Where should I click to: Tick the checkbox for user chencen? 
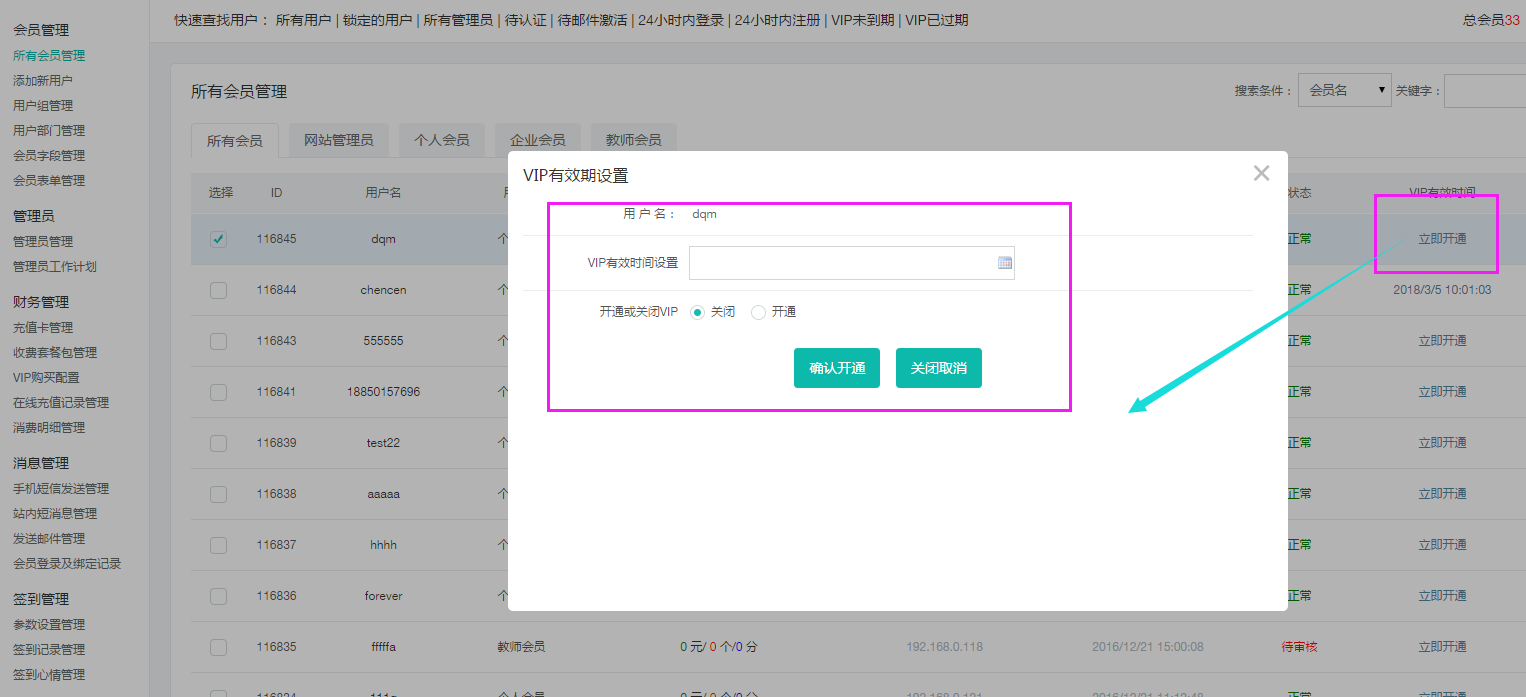pyautogui.click(x=218, y=290)
